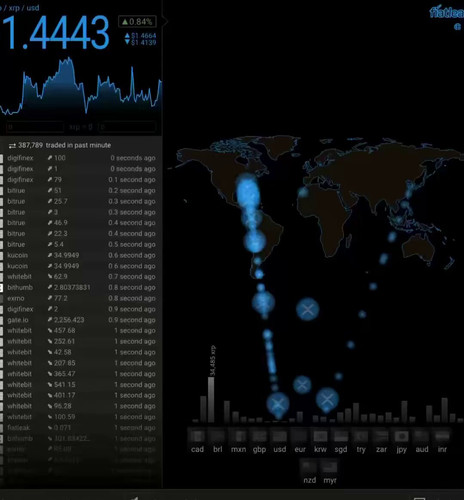Screen dimensions: 464x500
Task: Select the bitrue 25.7 trade row
Action: (81, 201)
